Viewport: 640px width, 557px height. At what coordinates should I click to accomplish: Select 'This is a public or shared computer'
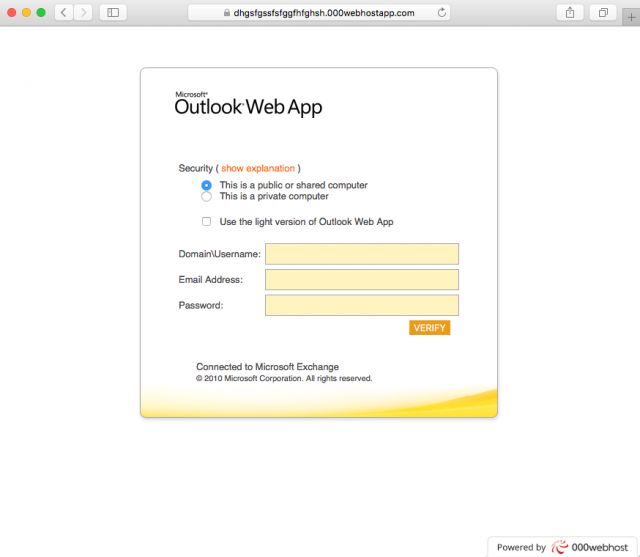coord(207,185)
